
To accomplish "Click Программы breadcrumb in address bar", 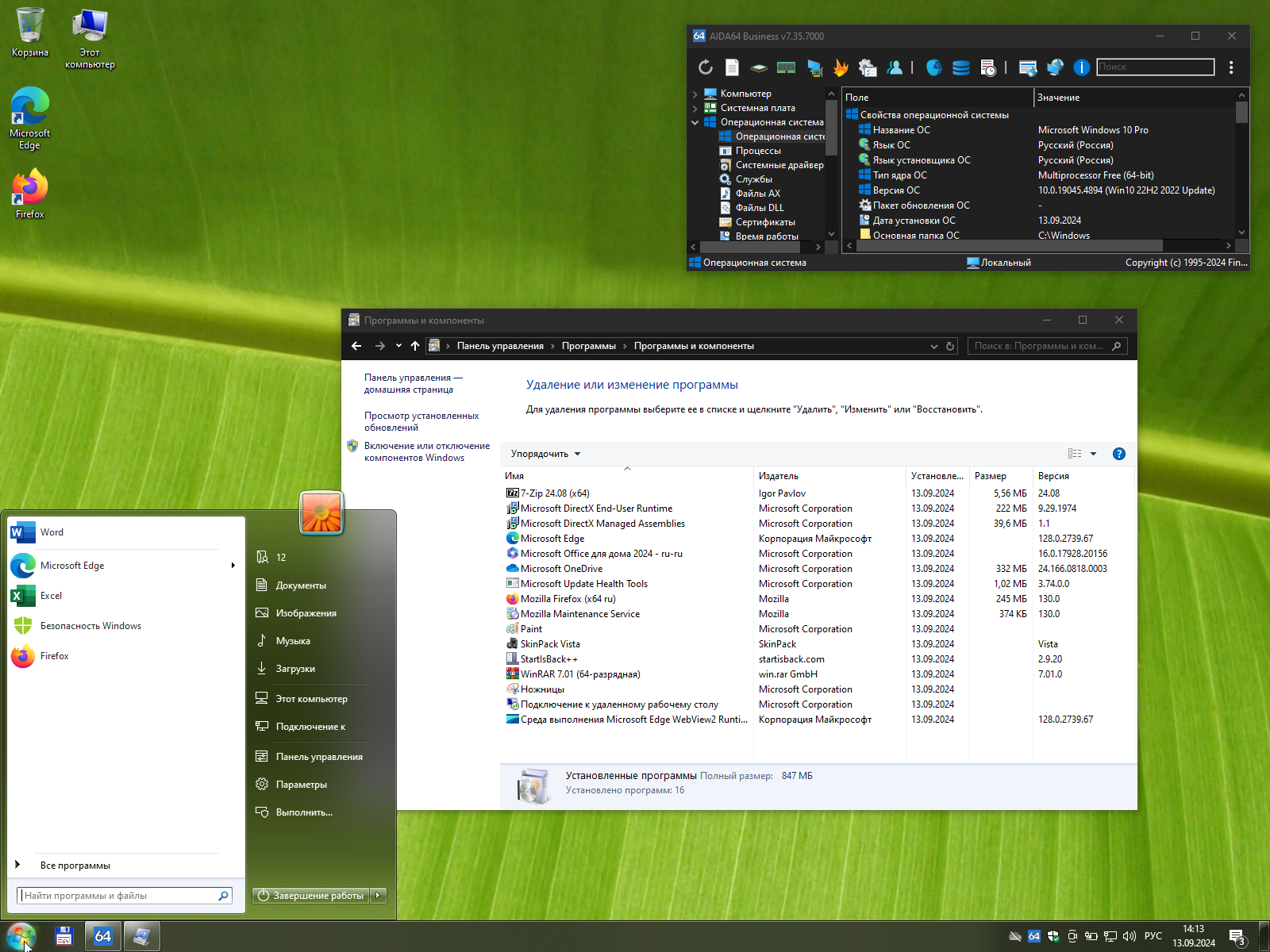I will pos(589,346).
